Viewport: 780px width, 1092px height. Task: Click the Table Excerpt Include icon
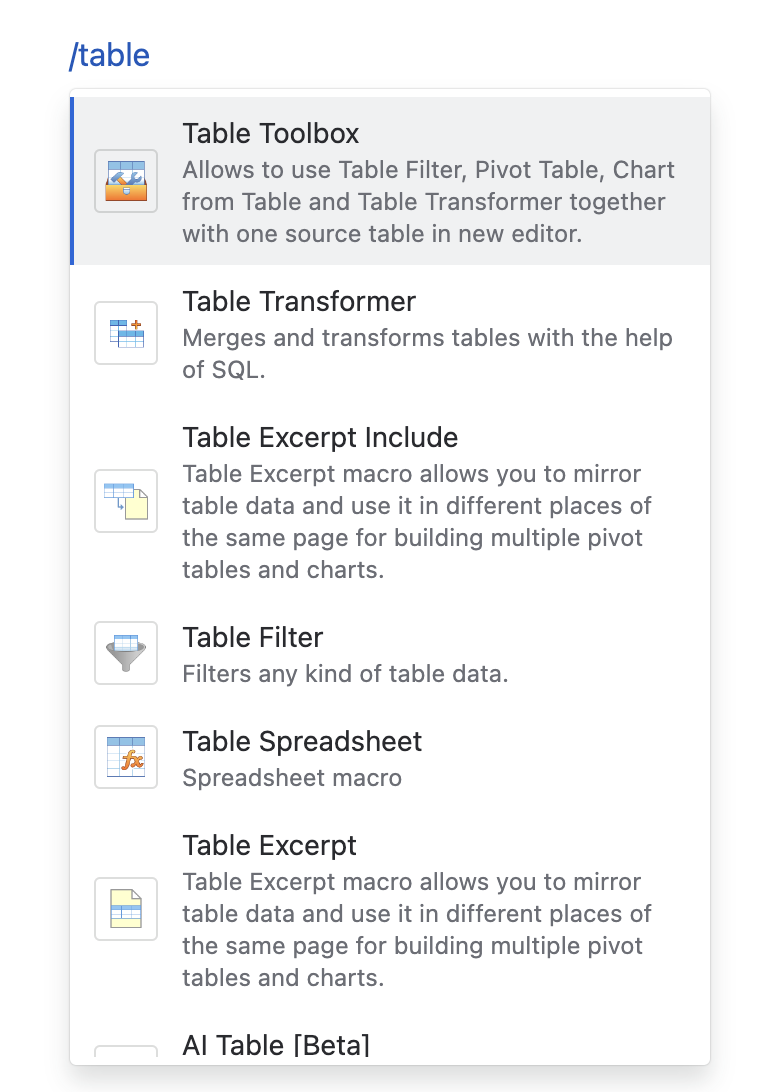(x=126, y=501)
